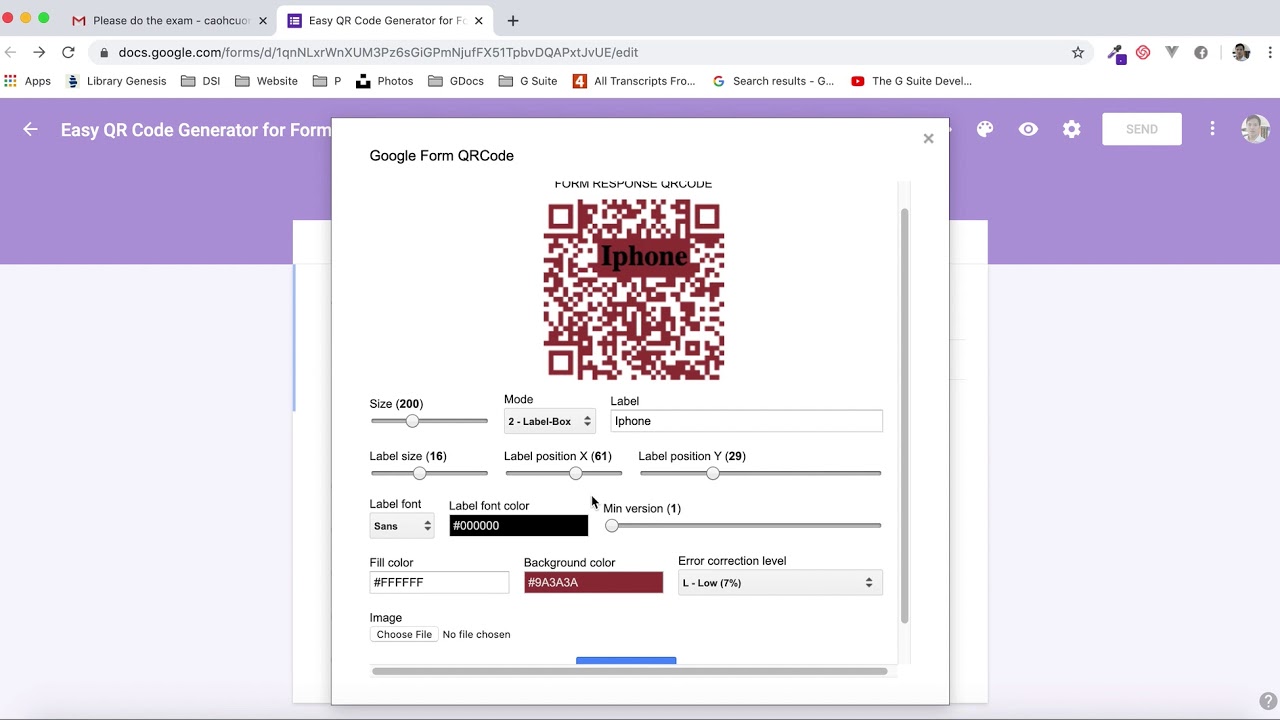
Task: Click the dialog vertical scrollbar
Action: pos(905,415)
